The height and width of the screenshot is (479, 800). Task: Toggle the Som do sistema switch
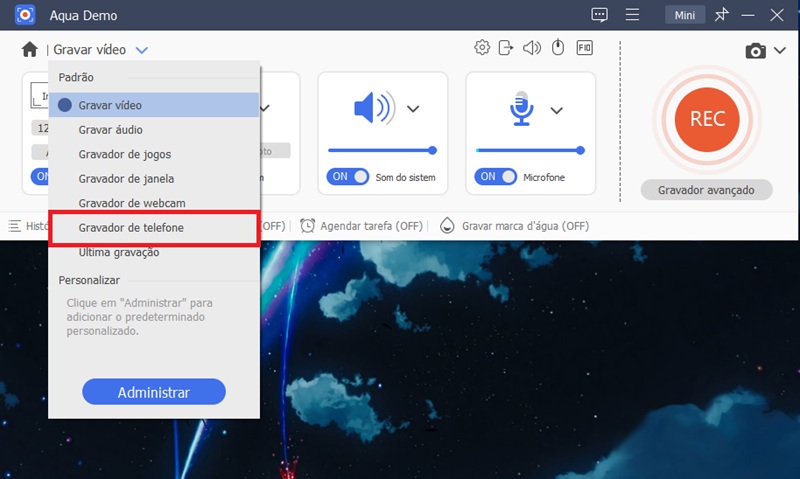pyautogui.click(x=347, y=177)
